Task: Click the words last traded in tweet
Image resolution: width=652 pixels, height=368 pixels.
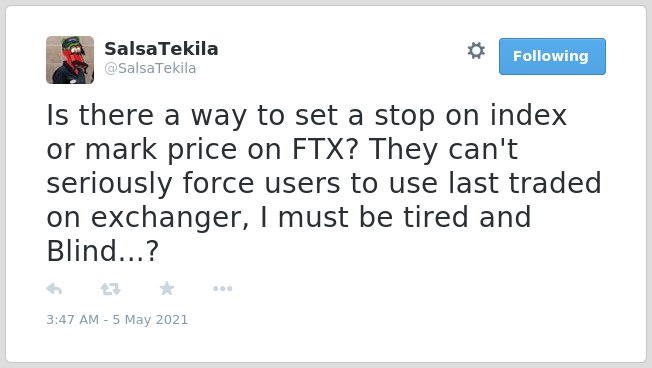Action: click(x=525, y=183)
